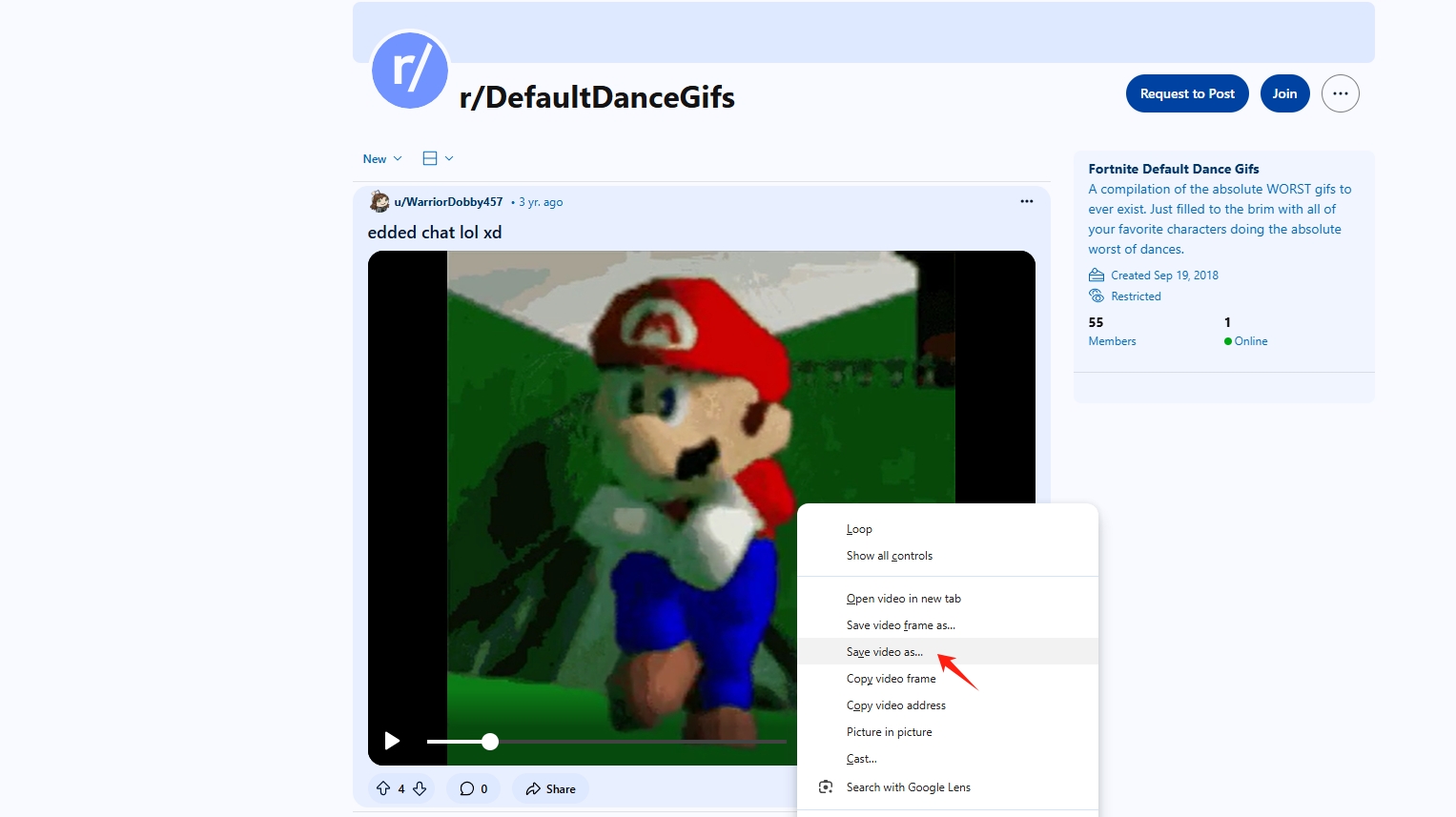Choose Open video in new tab
This screenshot has width=1456, height=817.
pyautogui.click(x=948, y=599)
